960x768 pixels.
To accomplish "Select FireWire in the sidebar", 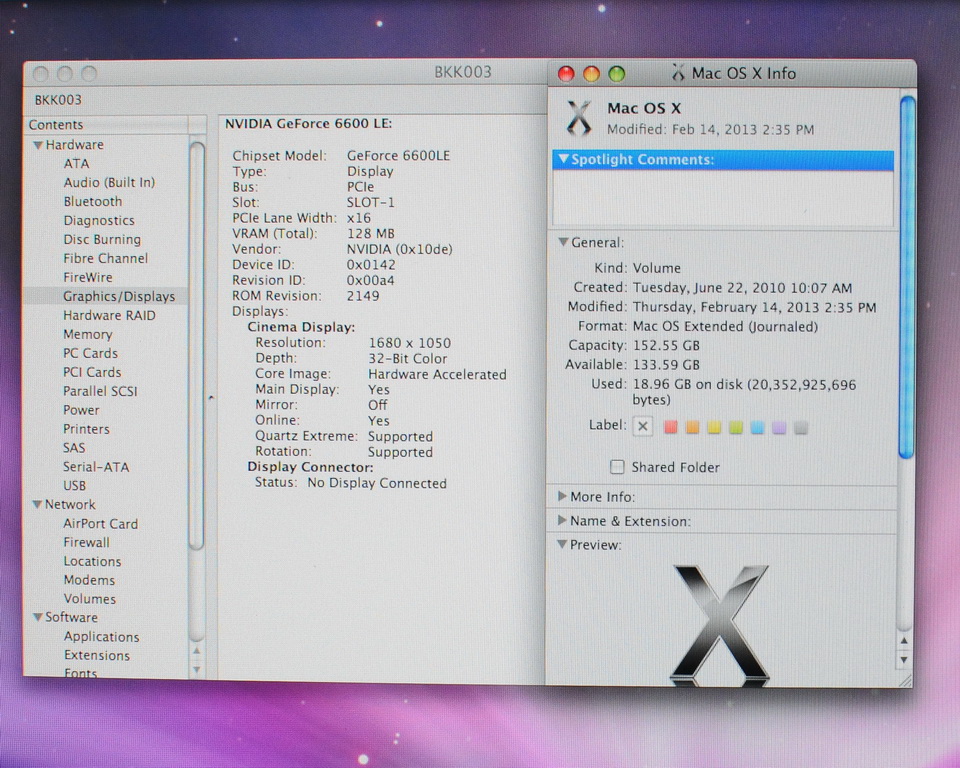I will (x=88, y=277).
